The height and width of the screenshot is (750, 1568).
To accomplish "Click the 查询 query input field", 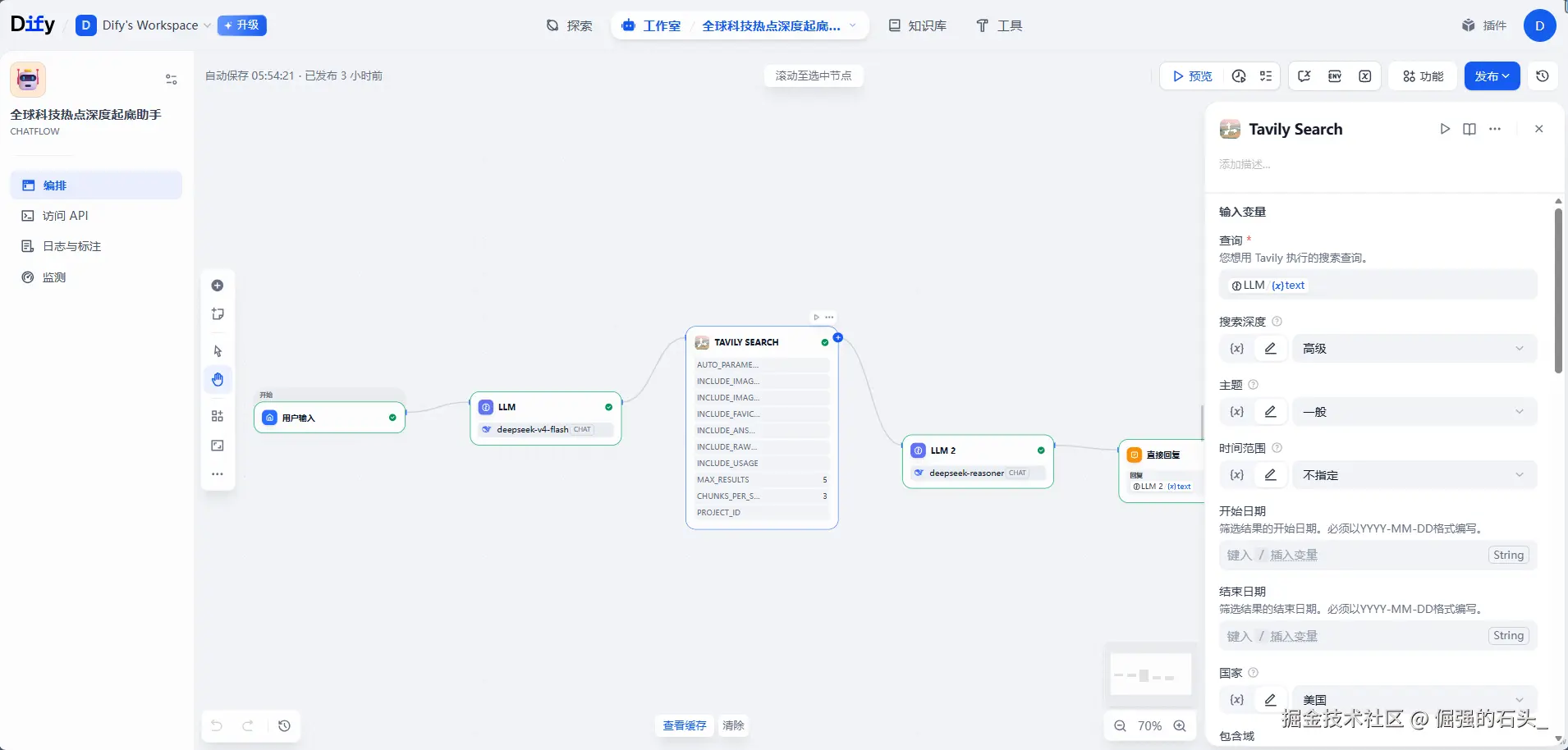I will click(1378, 286).
